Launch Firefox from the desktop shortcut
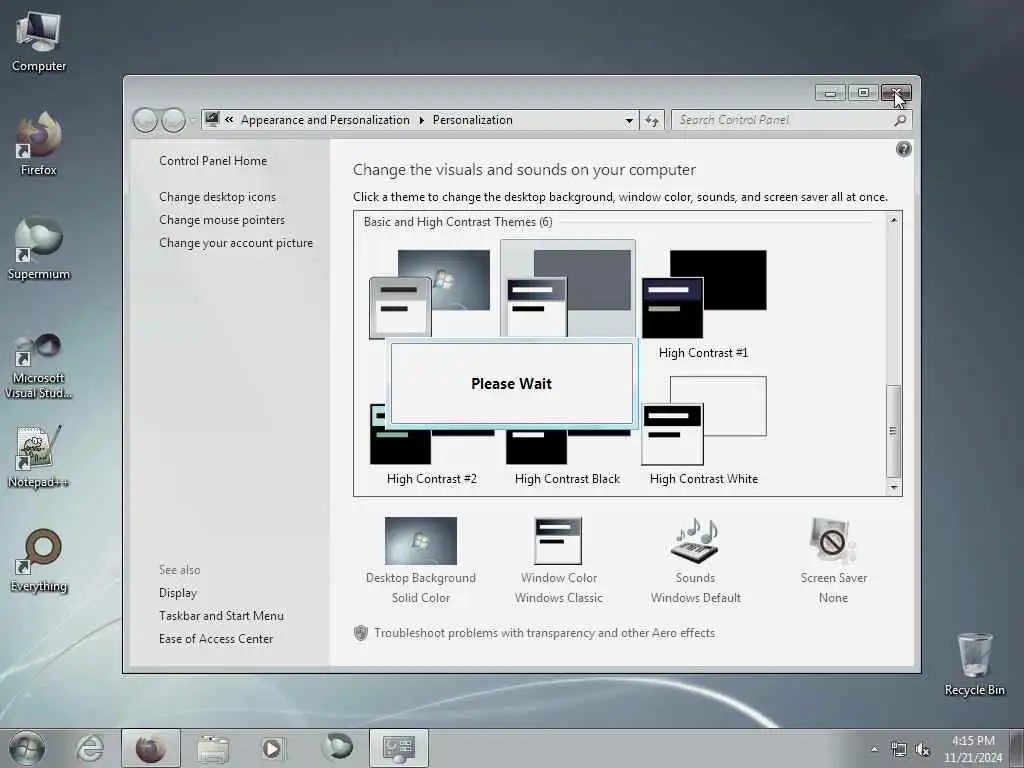The image size is (1024, 768). [39, 144]
